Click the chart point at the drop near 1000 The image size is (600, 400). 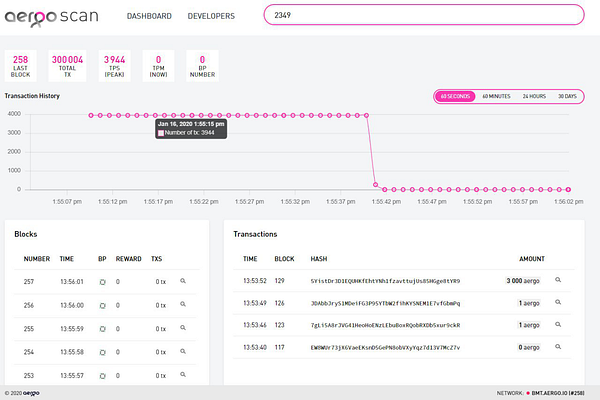[x=375, y=184]
